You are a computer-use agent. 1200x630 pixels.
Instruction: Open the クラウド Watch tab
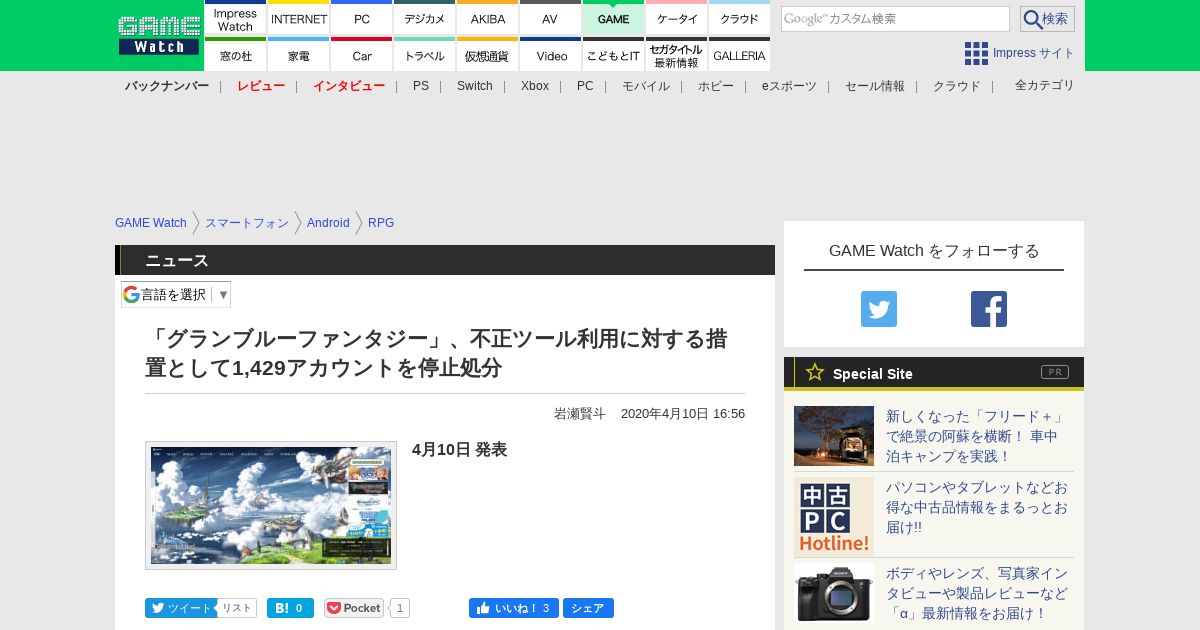(x=740, y=18)
